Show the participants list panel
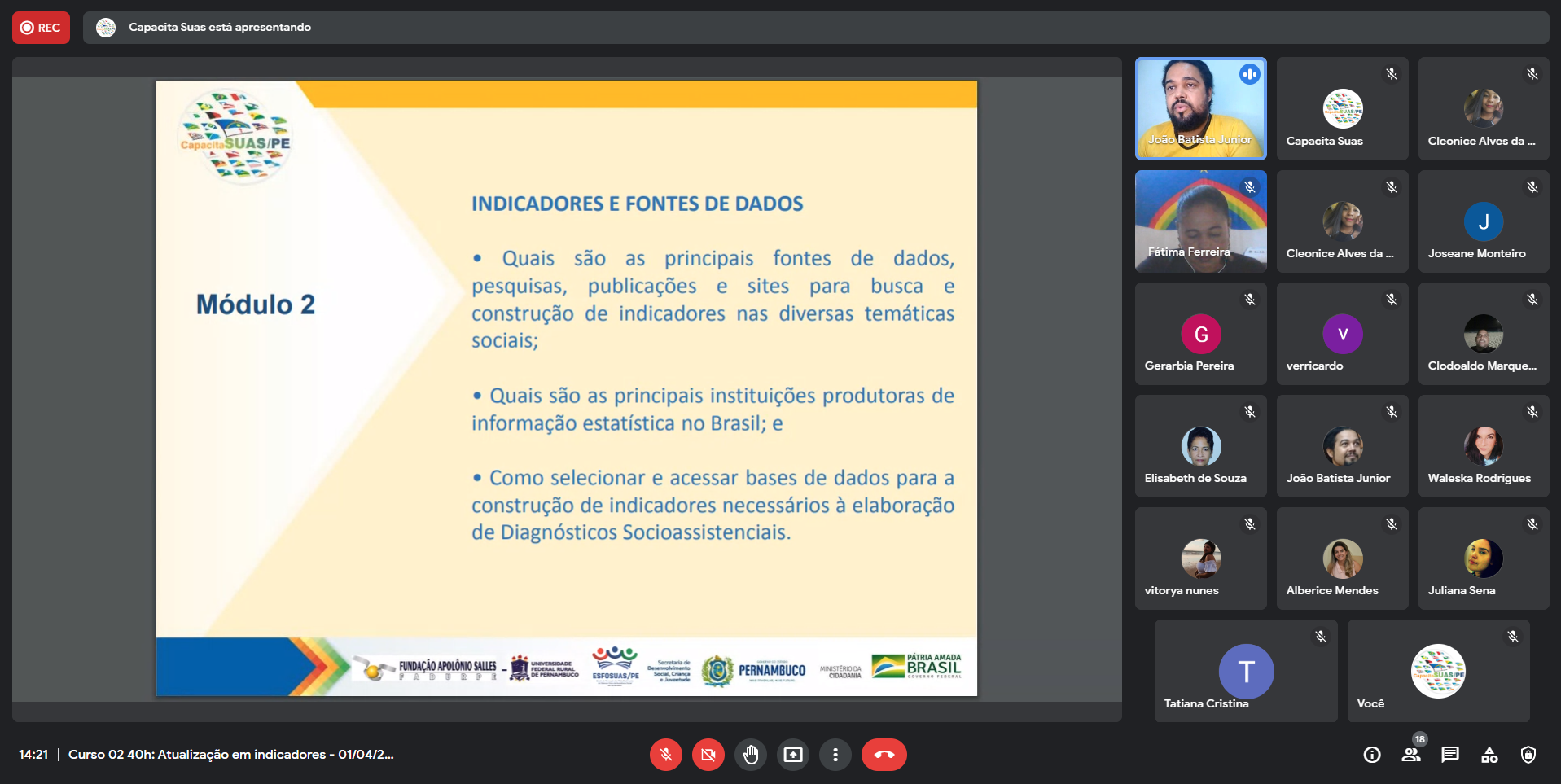 click(1411, 755)
